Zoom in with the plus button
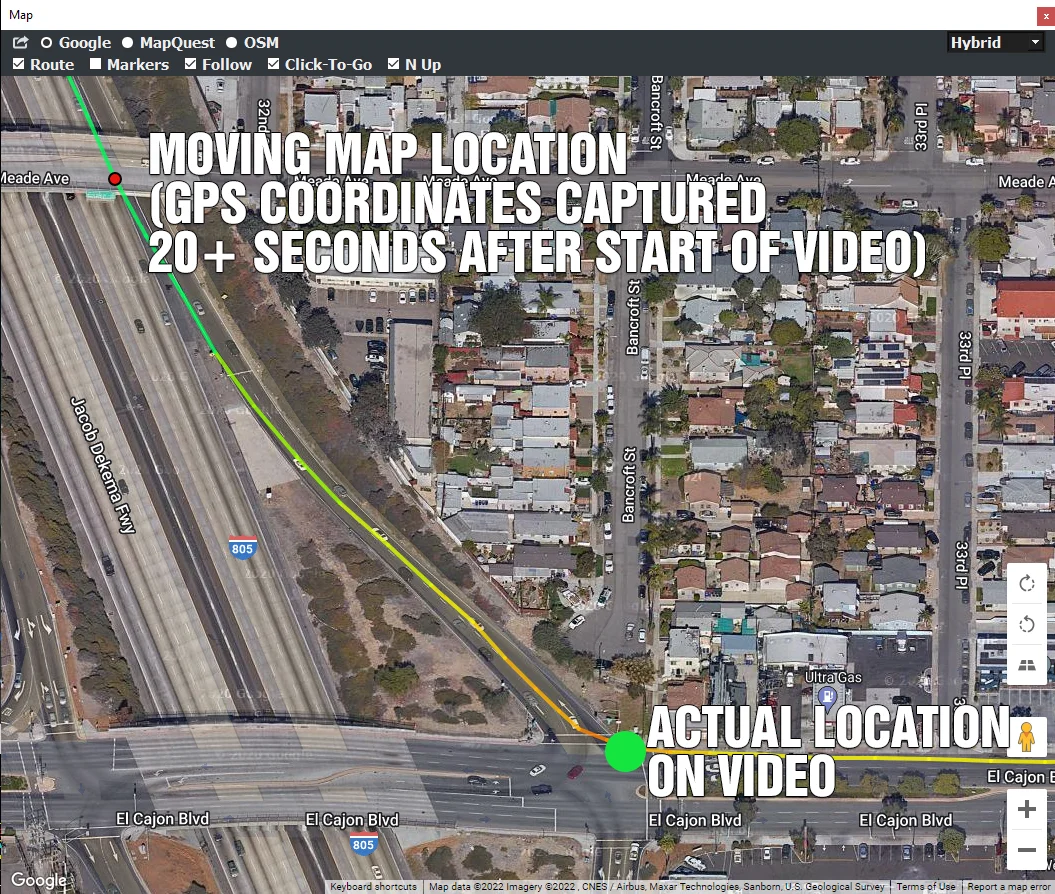 point(1027,809)
